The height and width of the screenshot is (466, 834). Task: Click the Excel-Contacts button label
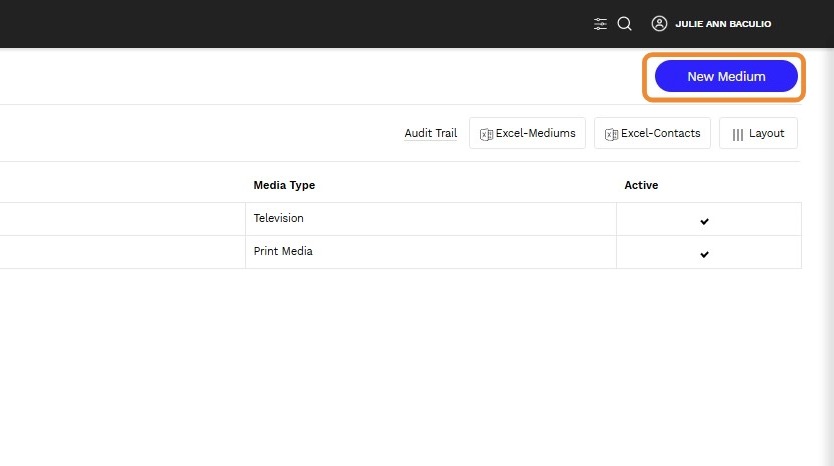tap(660, 133)
